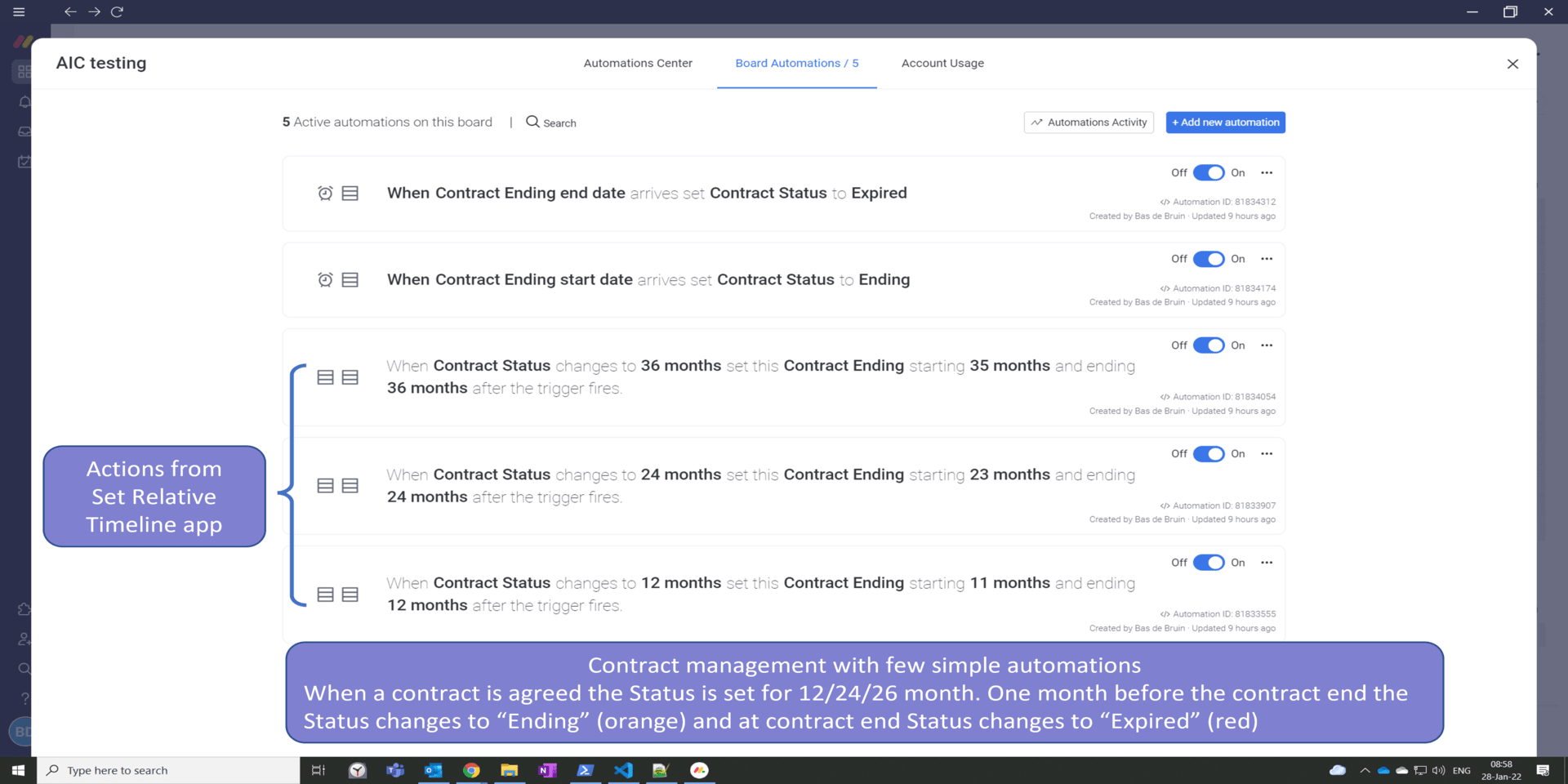
Task: Open Visual Studio Code from taskbar
Action: pyautogui.click(x=623, y=770)
